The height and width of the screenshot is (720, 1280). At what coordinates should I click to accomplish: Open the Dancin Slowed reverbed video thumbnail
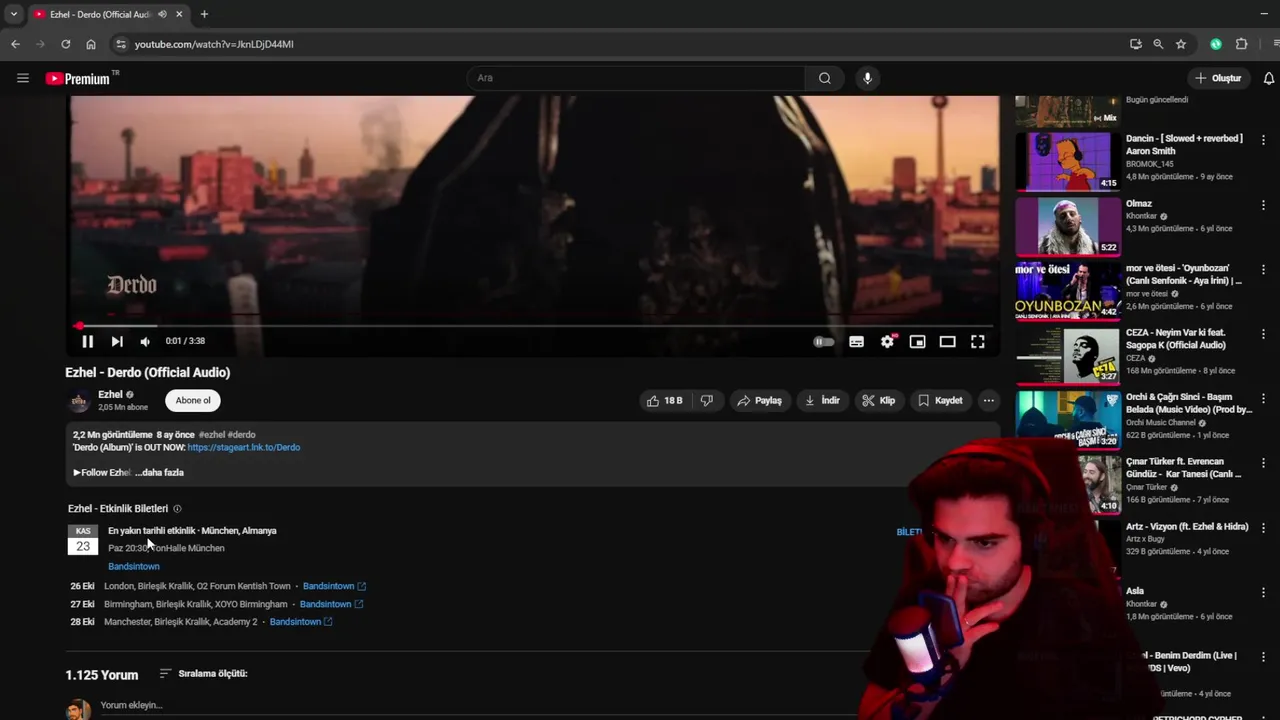1068,161
